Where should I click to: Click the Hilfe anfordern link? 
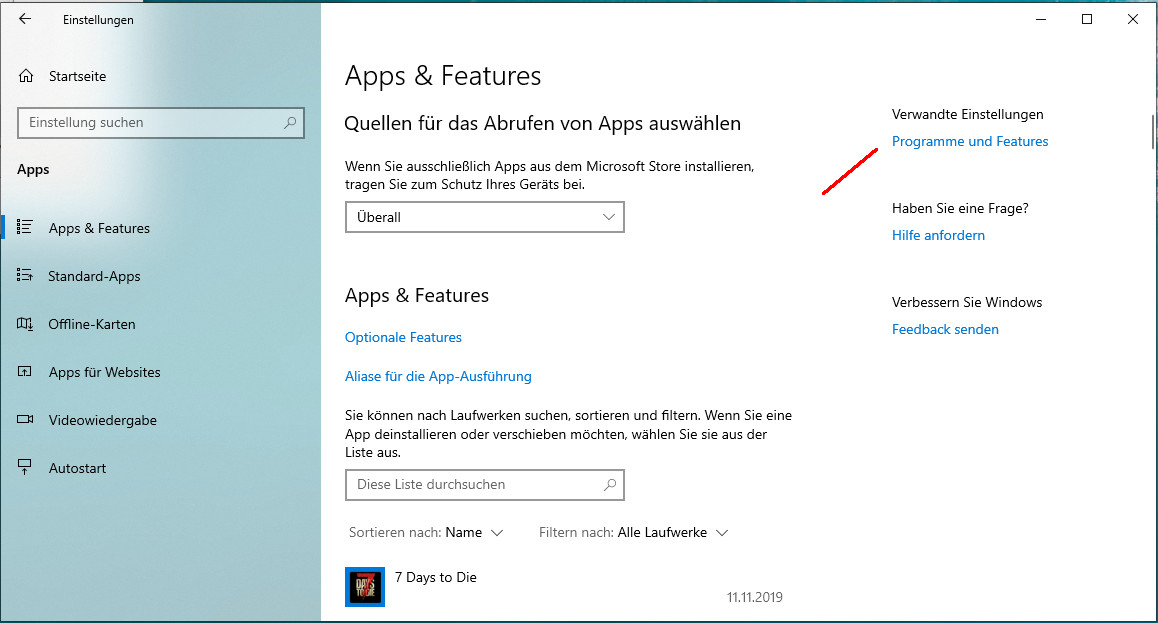(938, 236)
